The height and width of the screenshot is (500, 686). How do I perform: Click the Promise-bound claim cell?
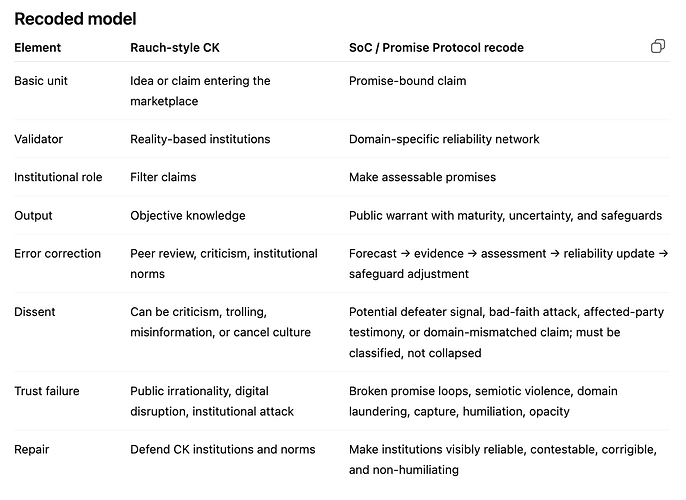pyautogui.click(x=408, y=80)
